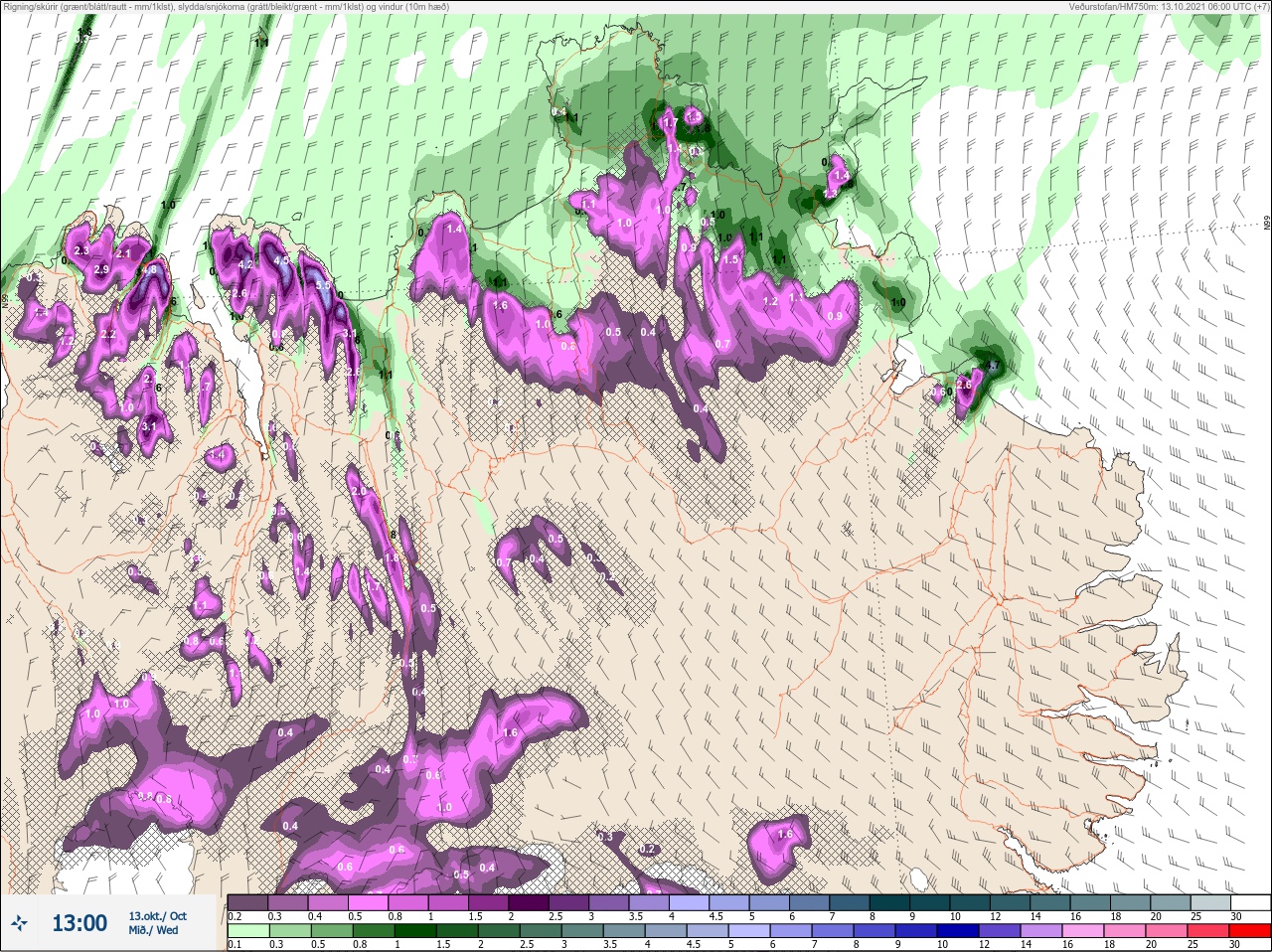Select the date label '13.okt./ Oct'

(157, 916)
